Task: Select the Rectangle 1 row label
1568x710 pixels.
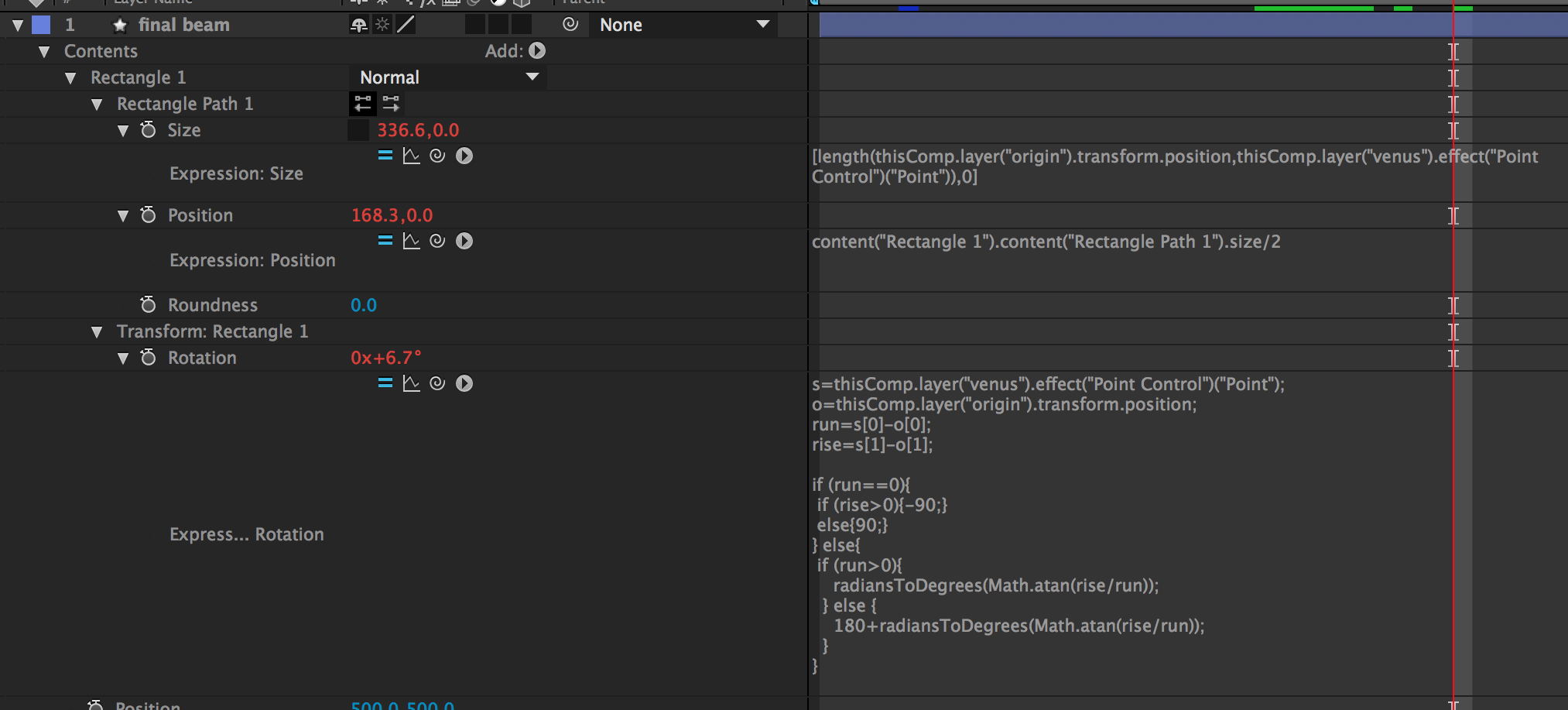Action: click(x=139, y=77)
